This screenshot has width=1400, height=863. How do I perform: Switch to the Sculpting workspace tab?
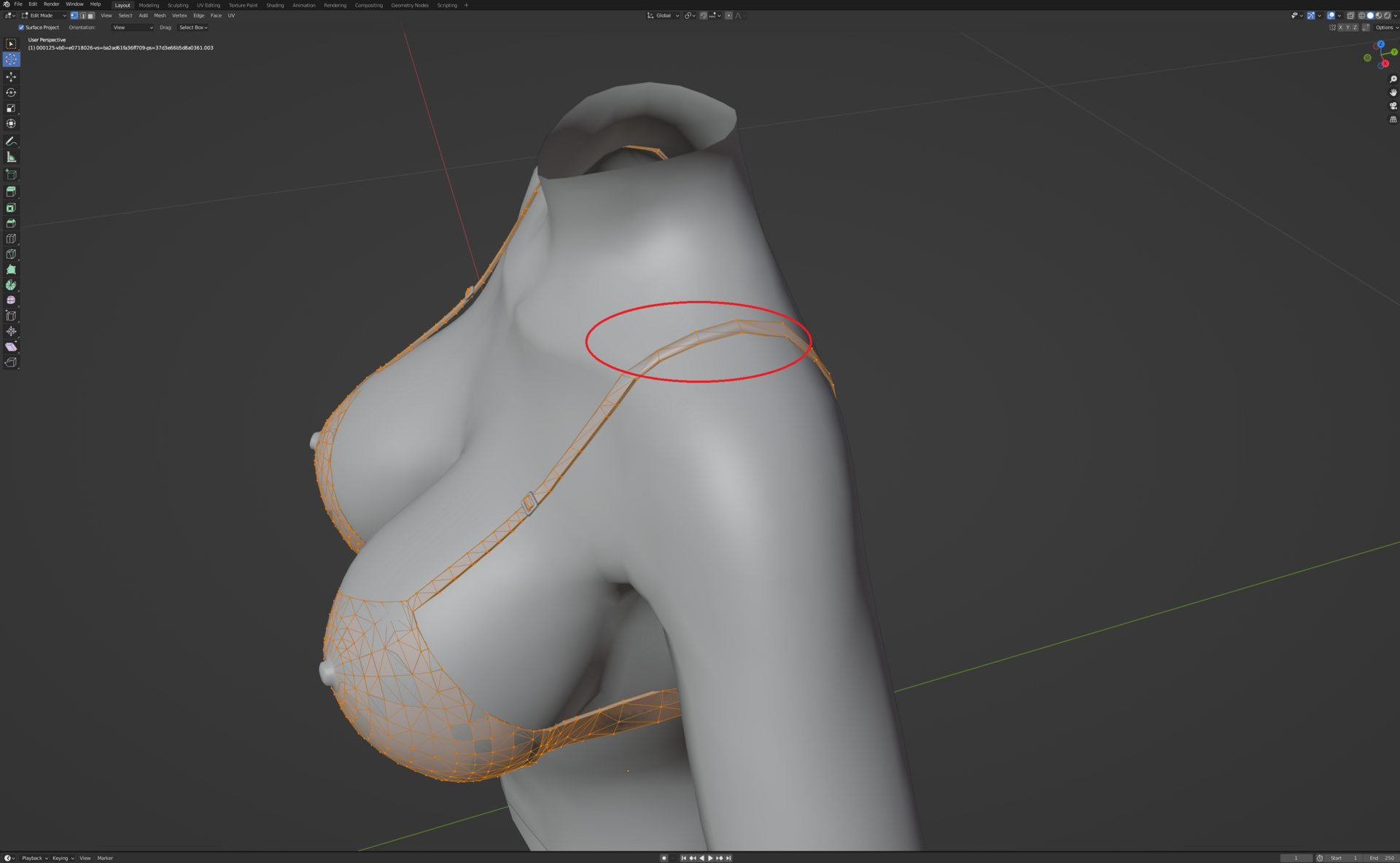pos(178,5)
